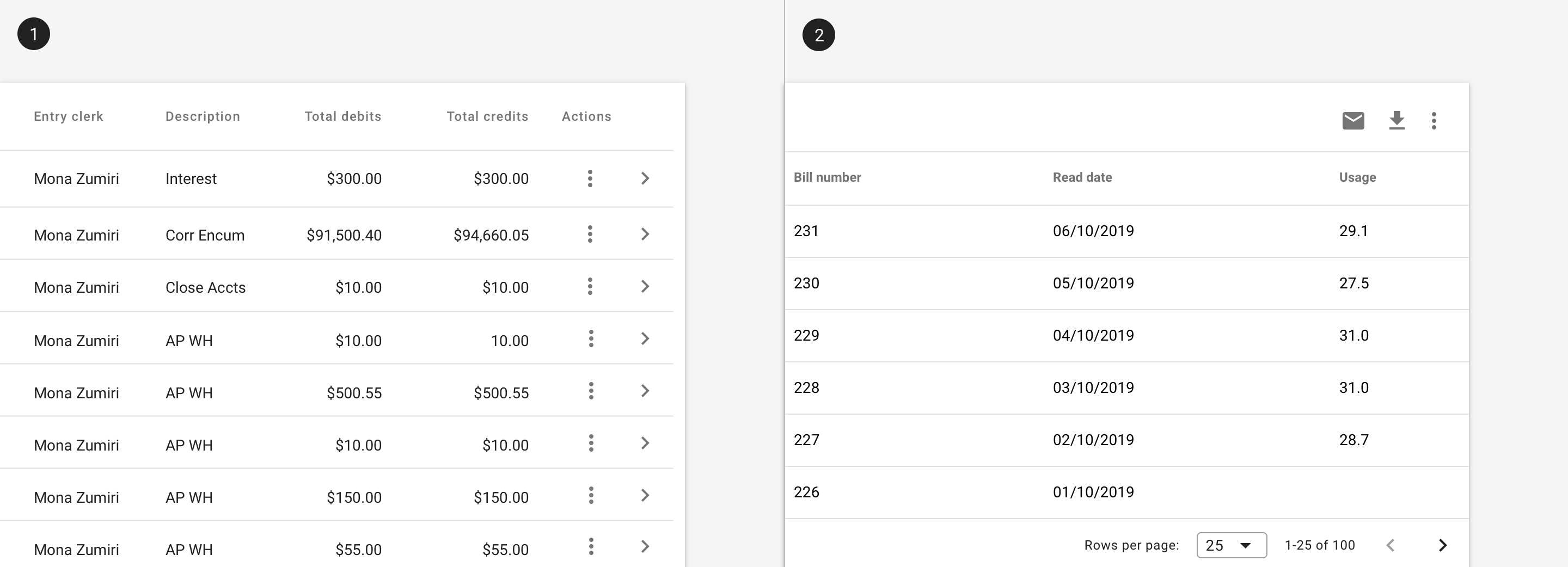
Task: Click the read date 06/10/2019
Action: 1093,231
